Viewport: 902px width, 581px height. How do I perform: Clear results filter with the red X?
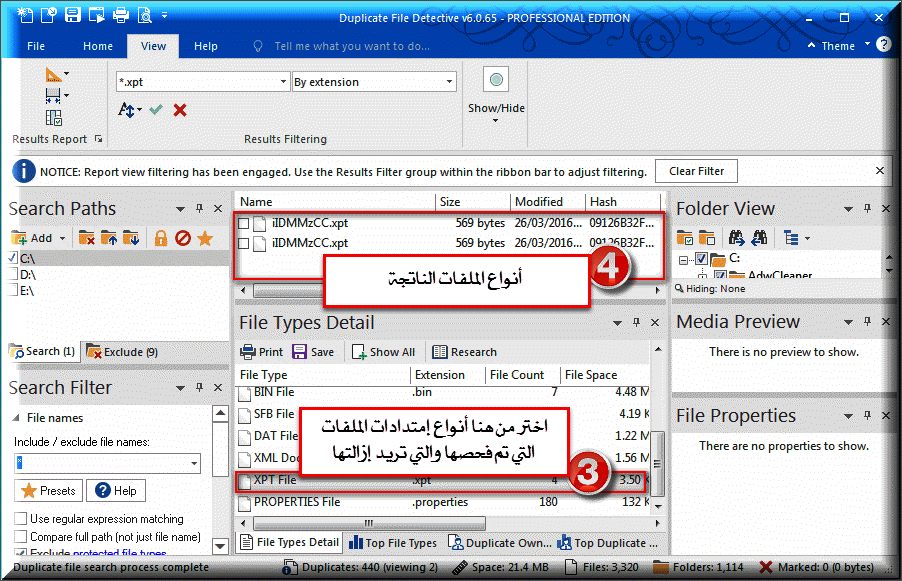point(180,109)
